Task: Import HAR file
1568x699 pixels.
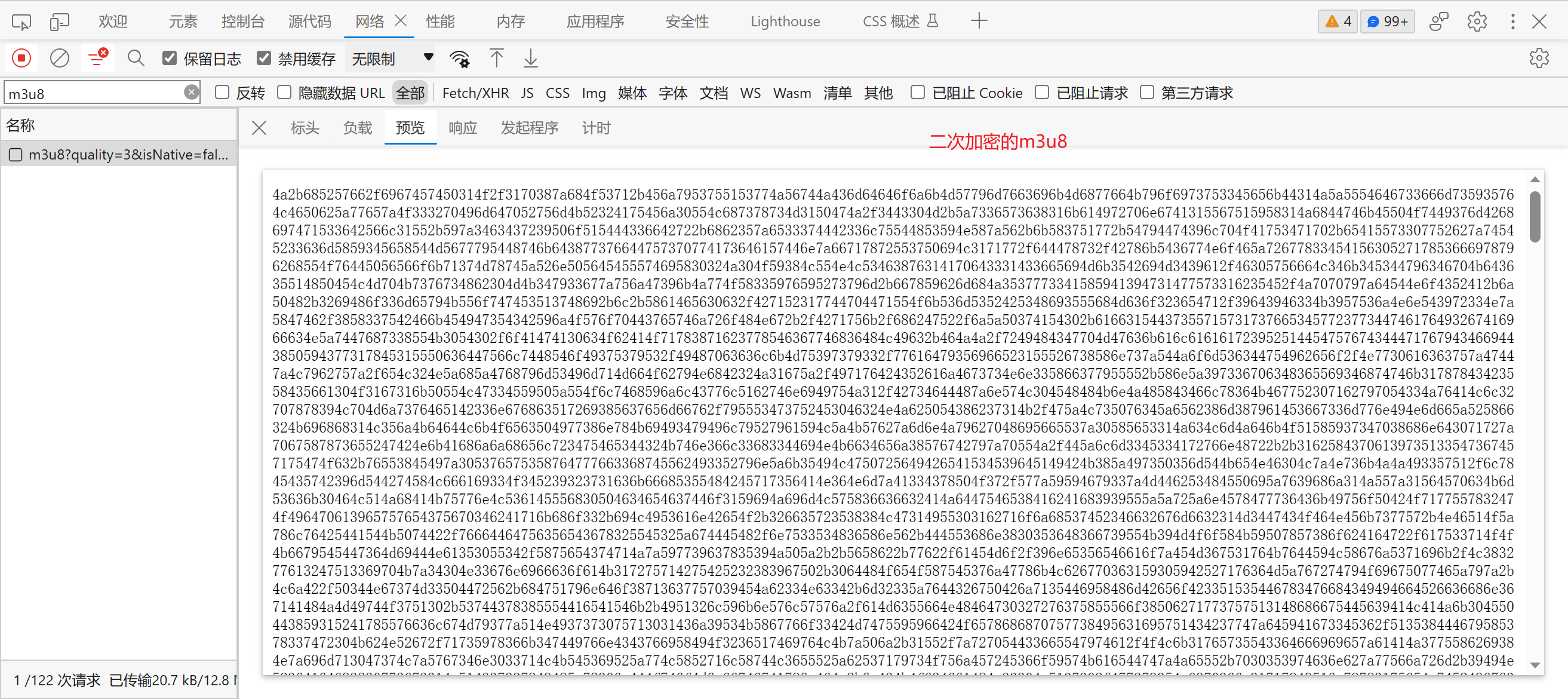Action: click(496, 58)
